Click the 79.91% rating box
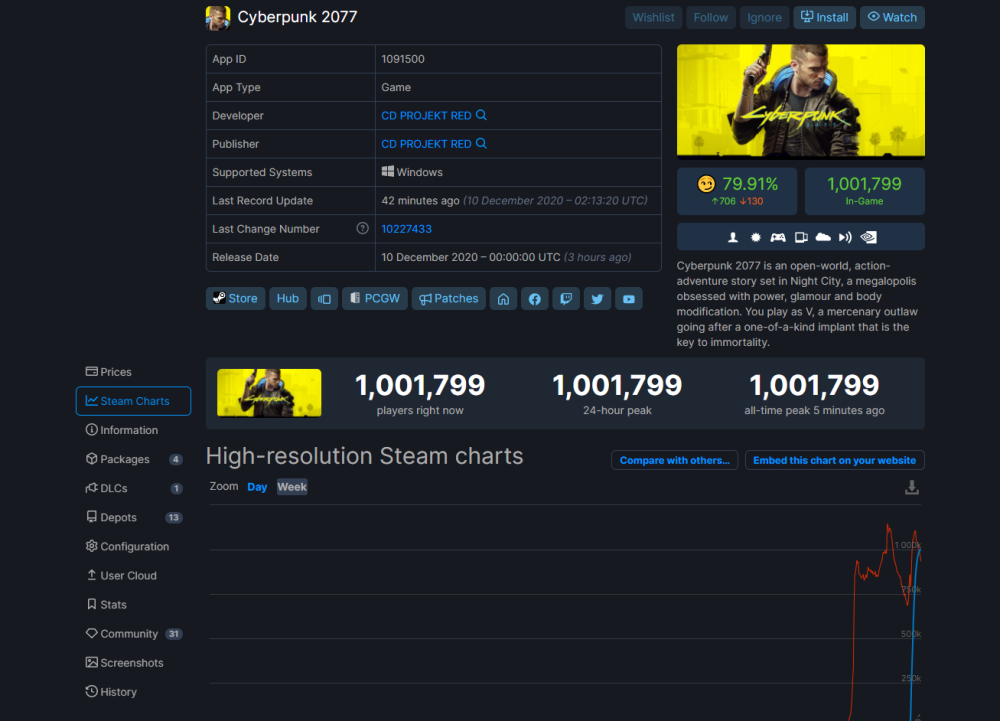Viewport: 1000px width, 721px height. 737,191
